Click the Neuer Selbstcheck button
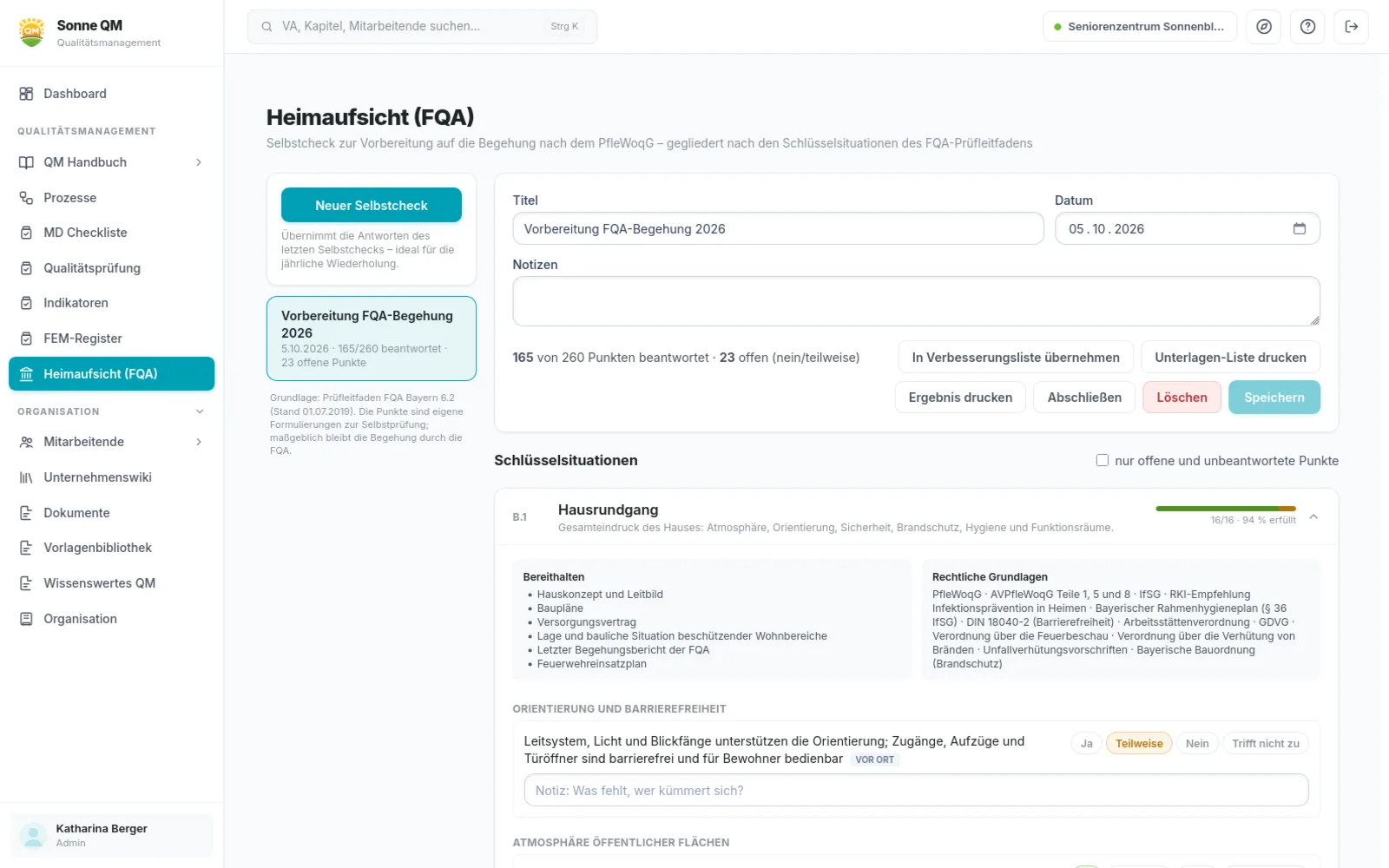Screen dimensions: 1389x868 click(x=372, y=206)
